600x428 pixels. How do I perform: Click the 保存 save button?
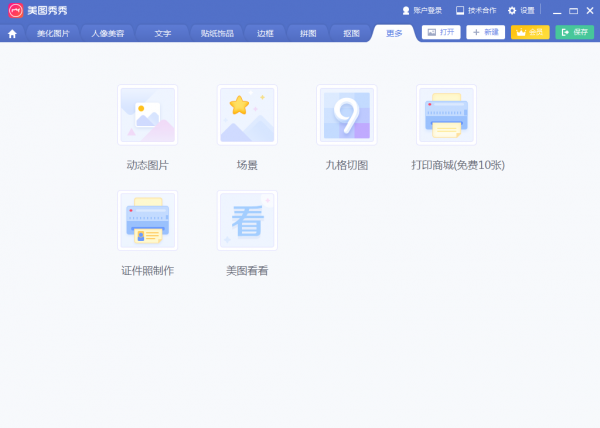[575, 32]
